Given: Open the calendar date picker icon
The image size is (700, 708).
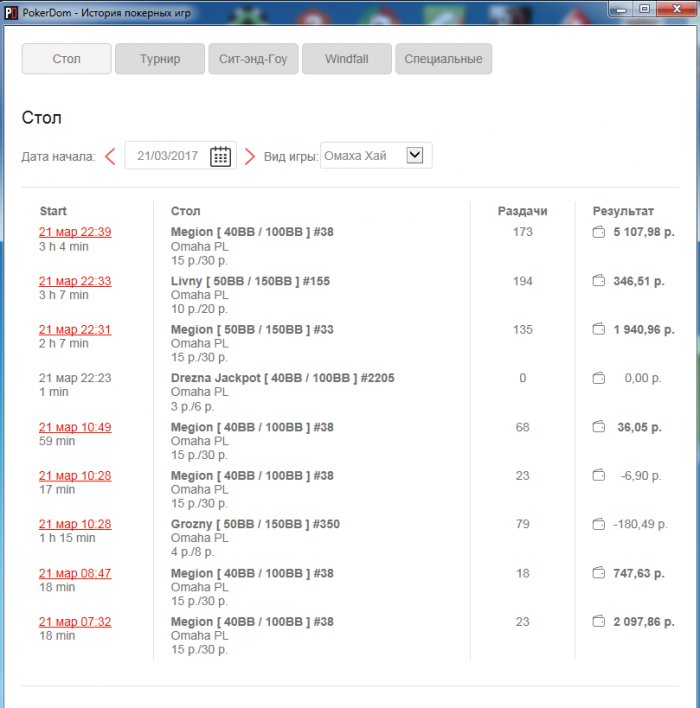Looking at the screenshot, I should point(220,156).
